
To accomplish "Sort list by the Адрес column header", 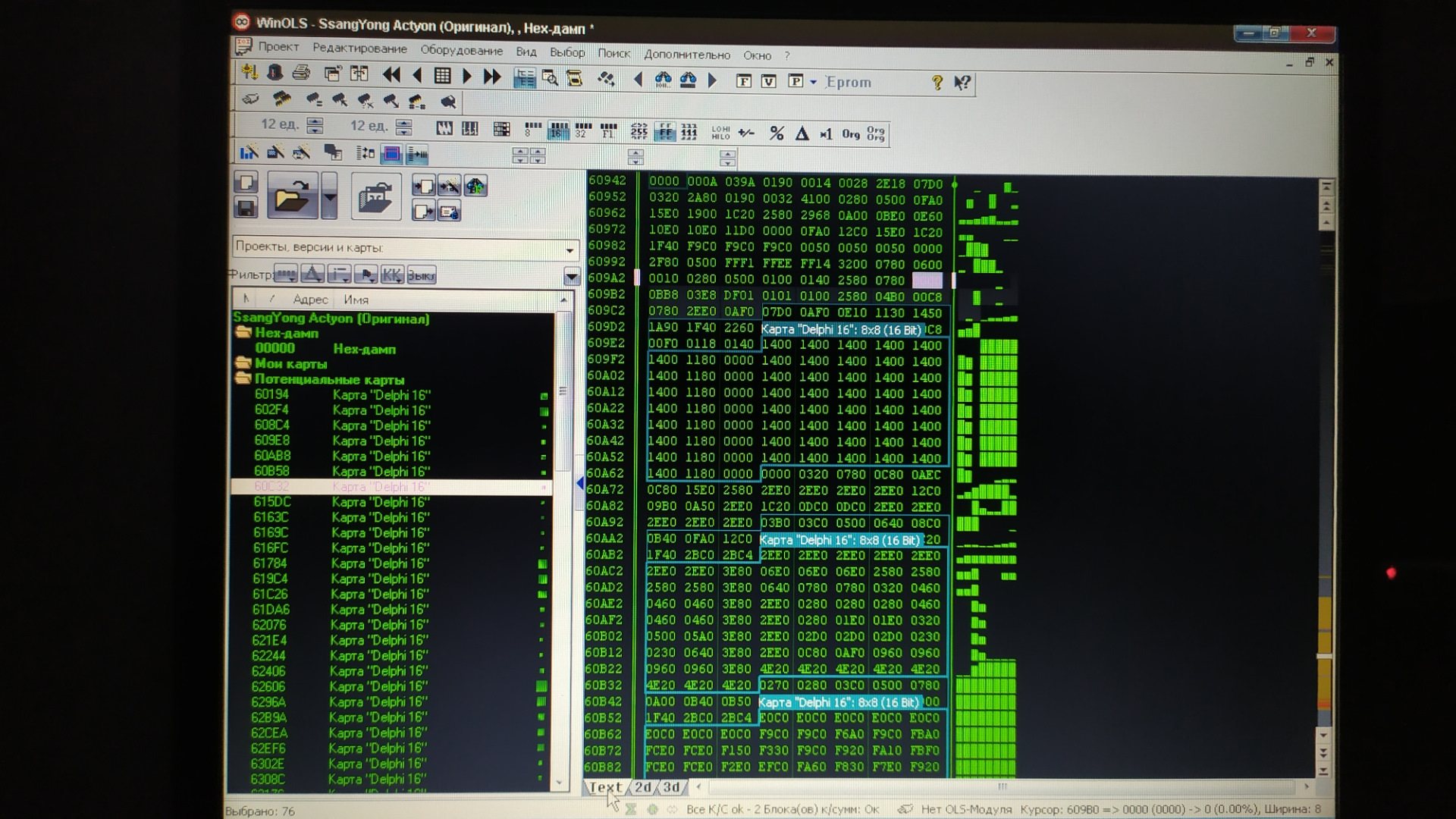I will (x=310, y=300).
